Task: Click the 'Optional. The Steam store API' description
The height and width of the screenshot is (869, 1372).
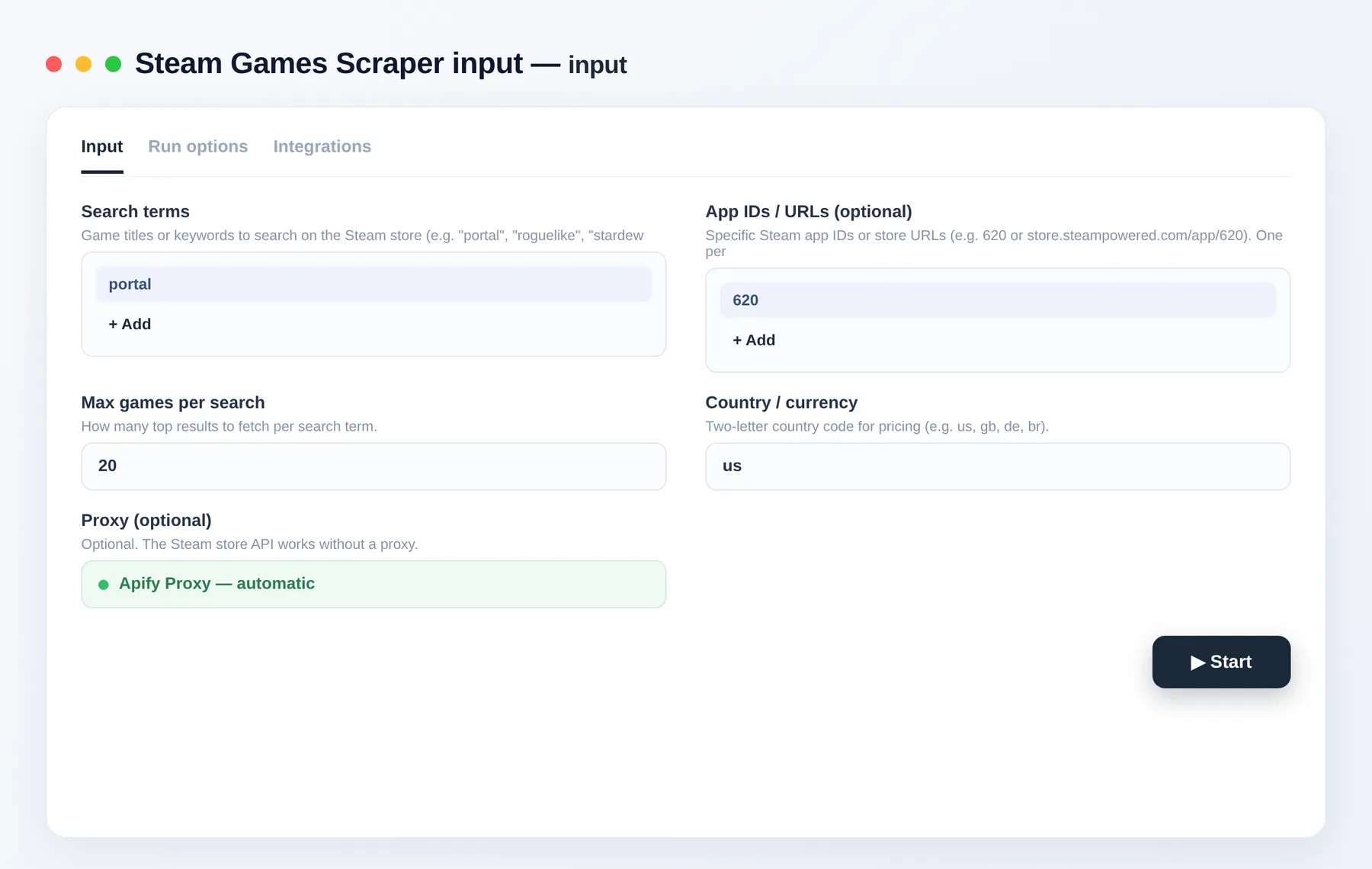Action: pos(249,544)
